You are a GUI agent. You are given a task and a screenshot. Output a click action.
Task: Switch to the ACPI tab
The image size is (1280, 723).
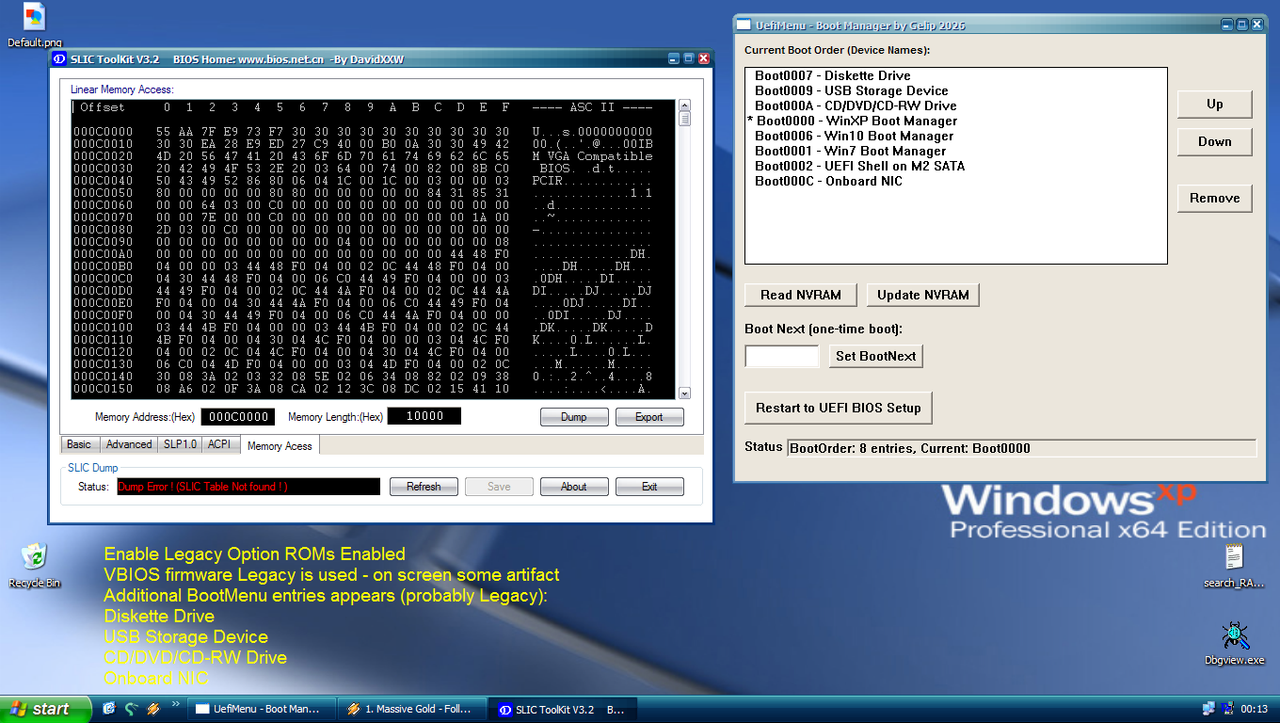coord(219,445)
